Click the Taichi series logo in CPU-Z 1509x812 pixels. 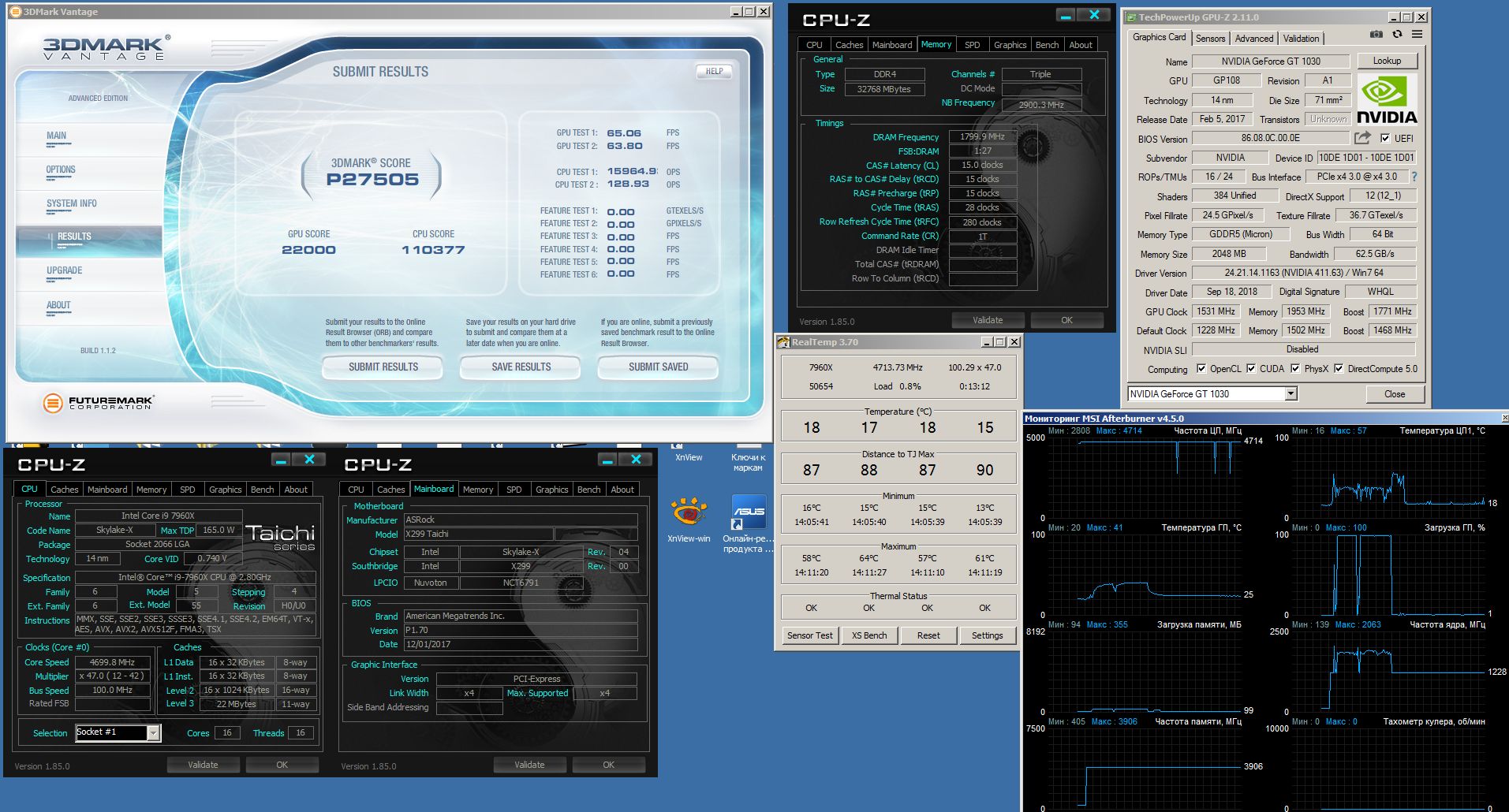click(x=280, y=537)
